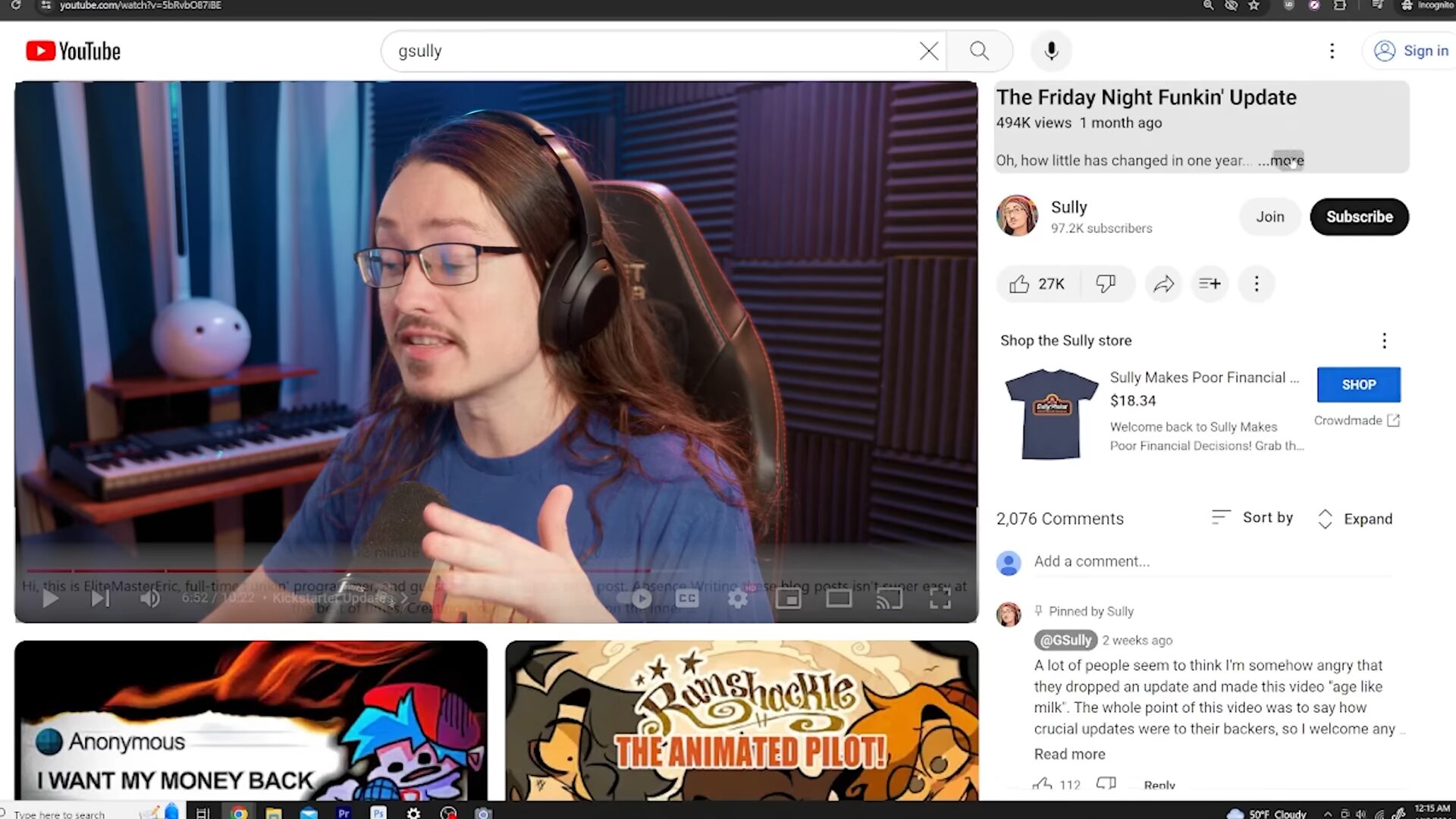Click the Save to playlist icon

coord(1210,284)
